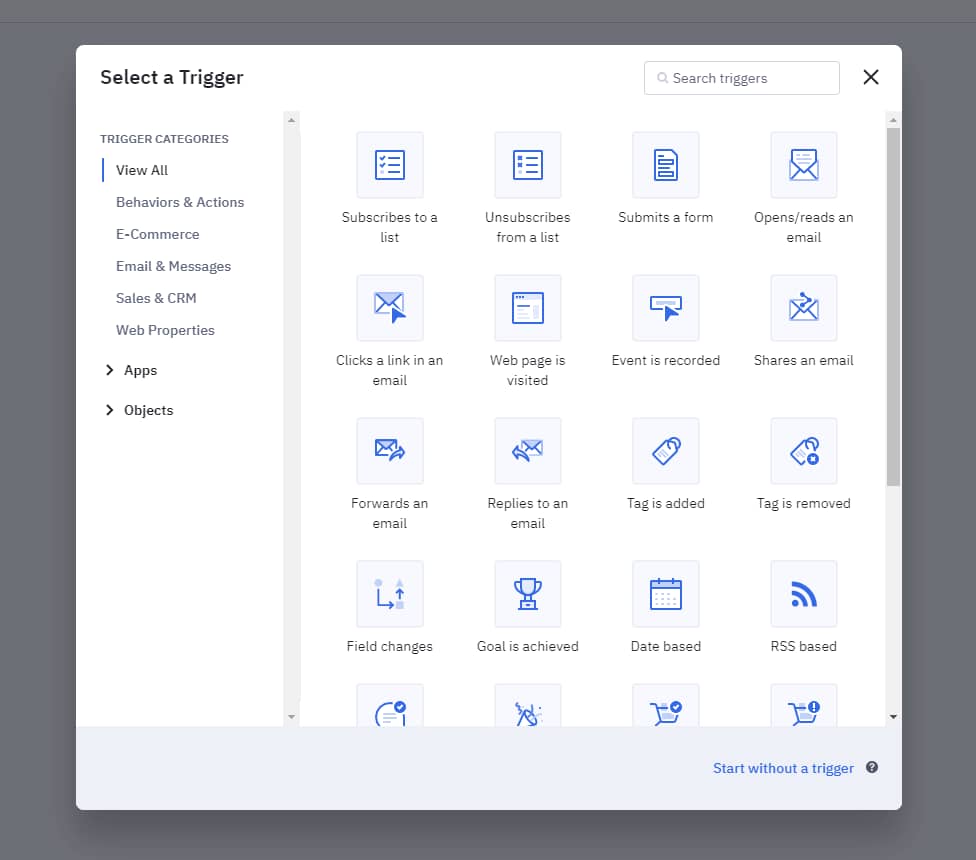Click the 'Shares an email' label text

(804, 360)
